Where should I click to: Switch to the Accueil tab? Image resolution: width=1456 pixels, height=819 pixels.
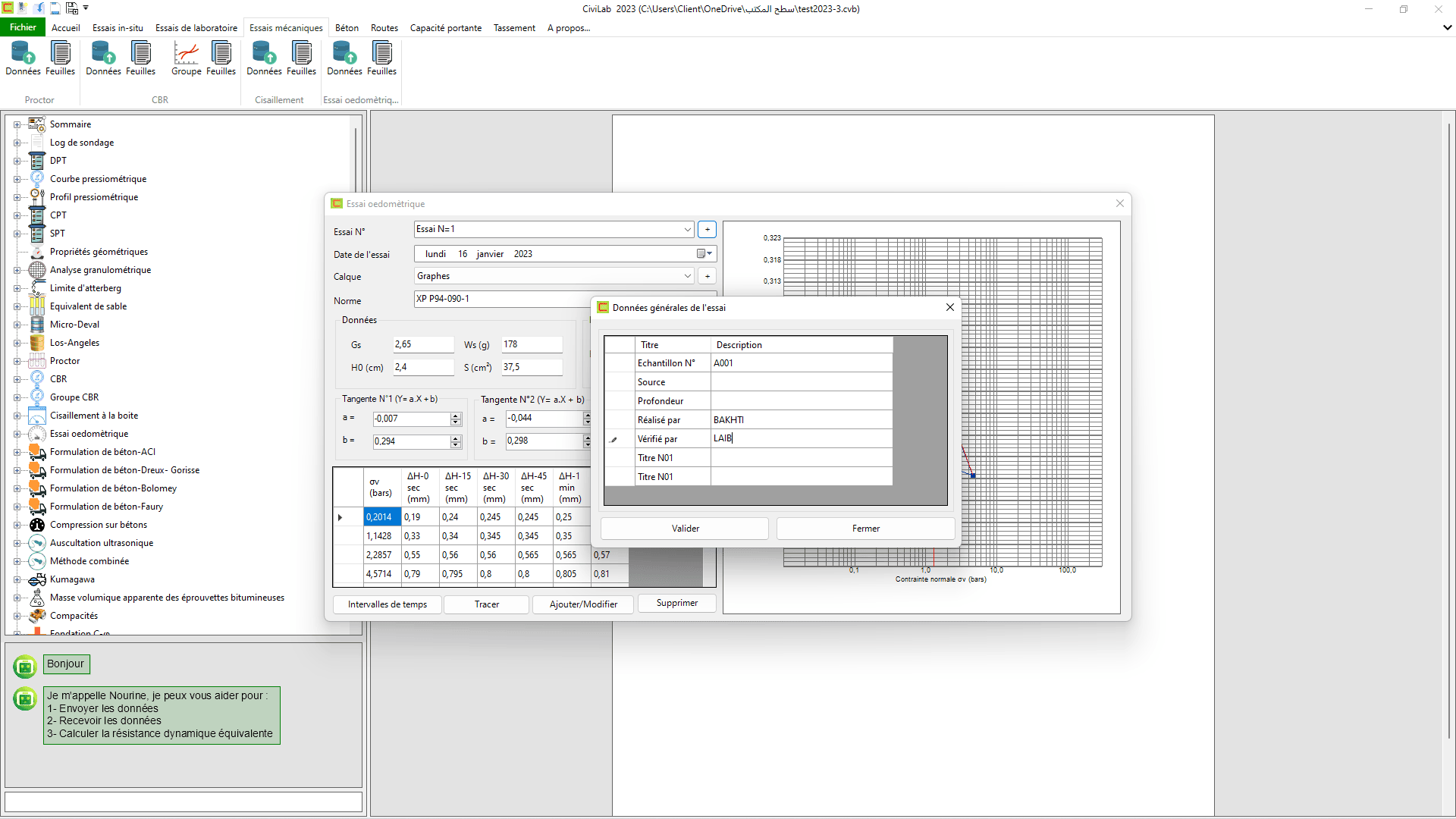pyautogui.click(x=66, y=28)
